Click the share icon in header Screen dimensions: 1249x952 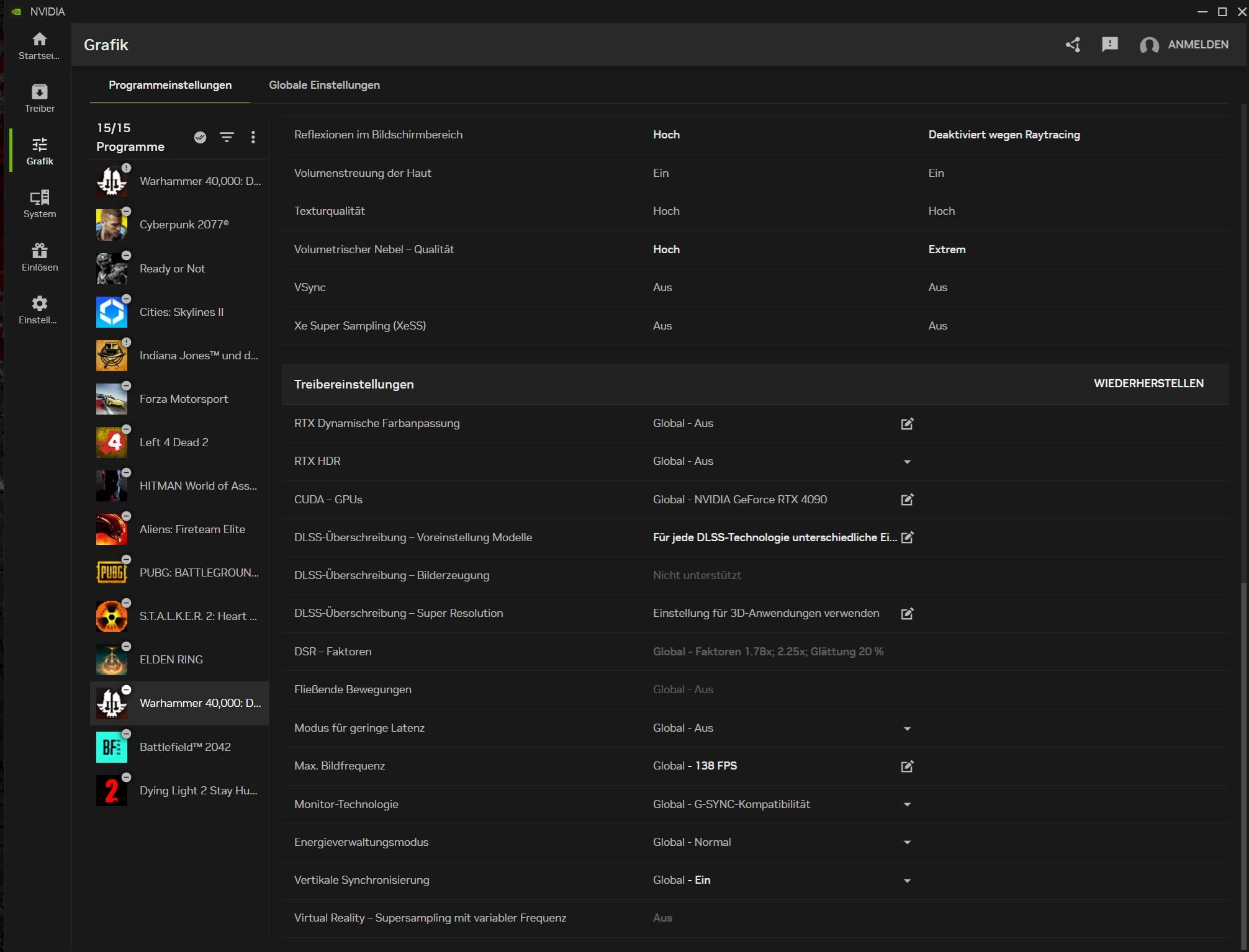click(x=1073, y=45)
